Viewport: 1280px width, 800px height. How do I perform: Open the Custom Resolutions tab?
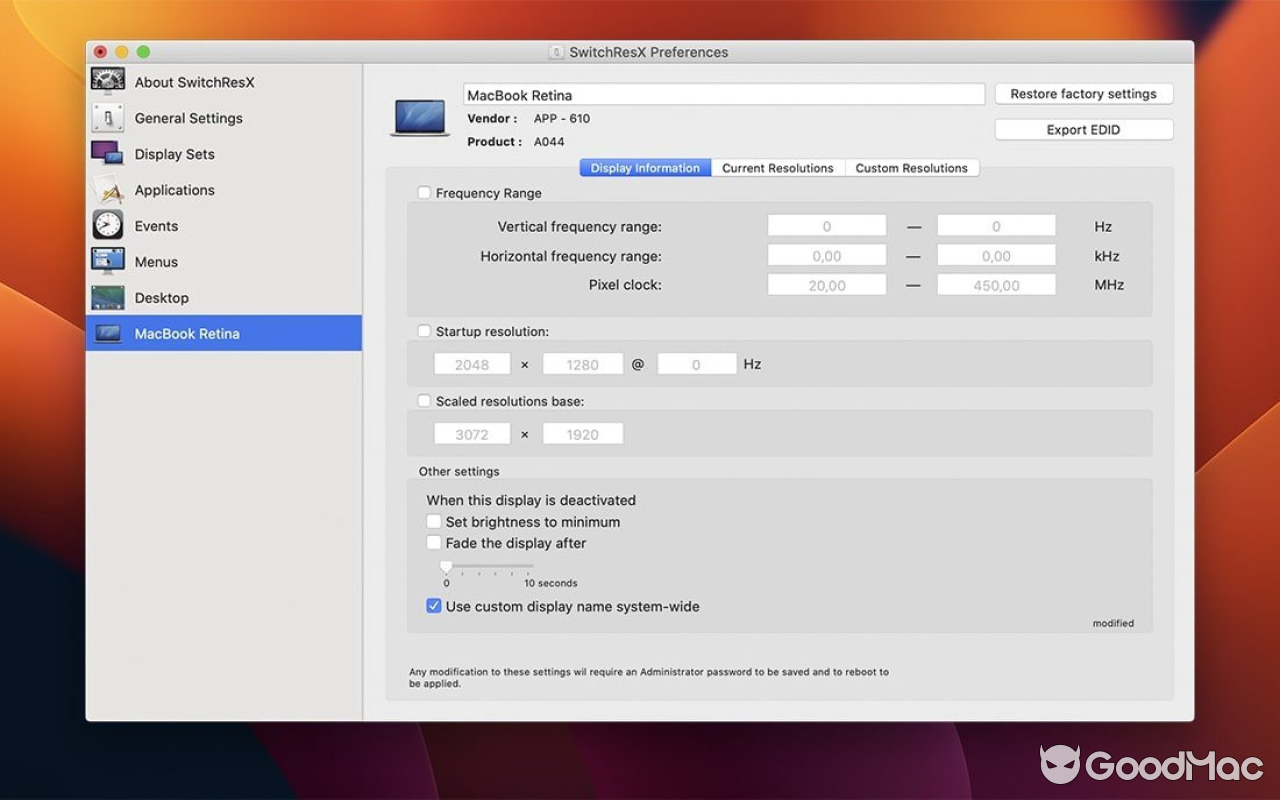[911, 167]
